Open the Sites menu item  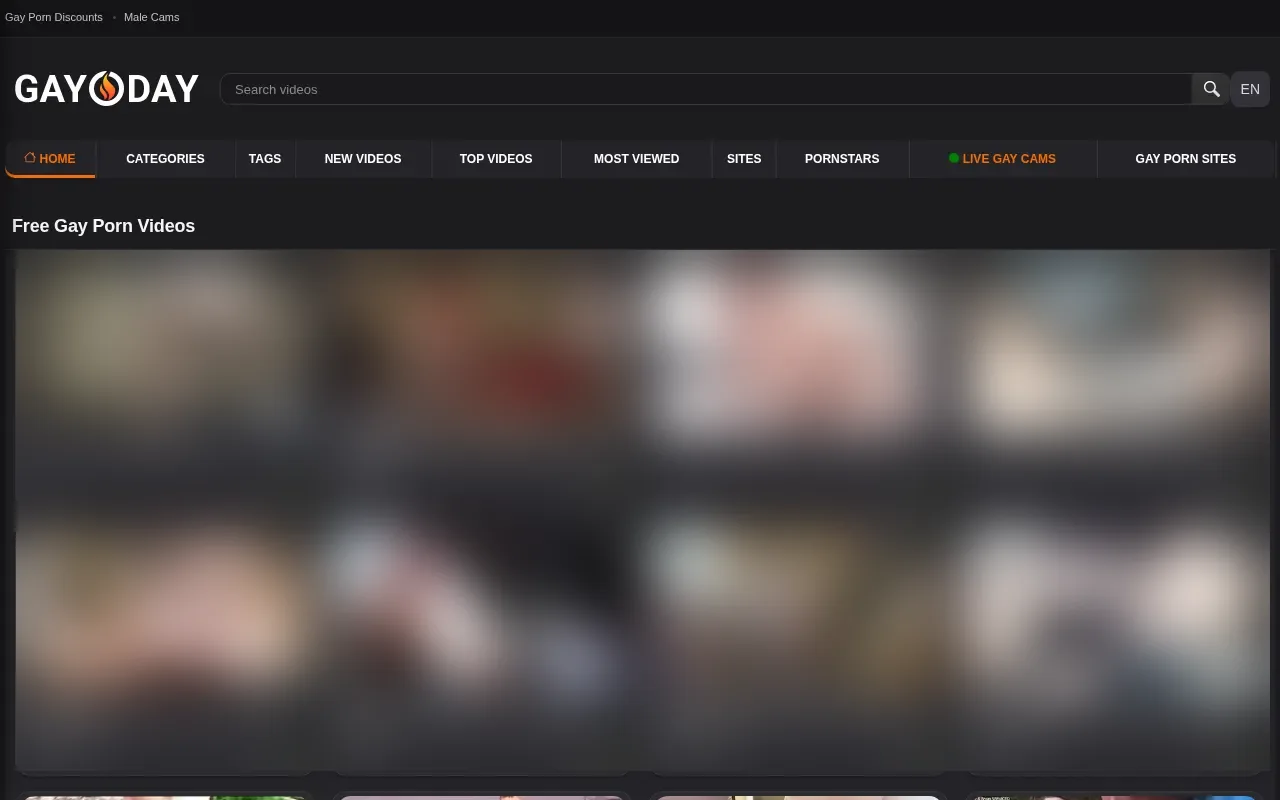pos(744,158)
